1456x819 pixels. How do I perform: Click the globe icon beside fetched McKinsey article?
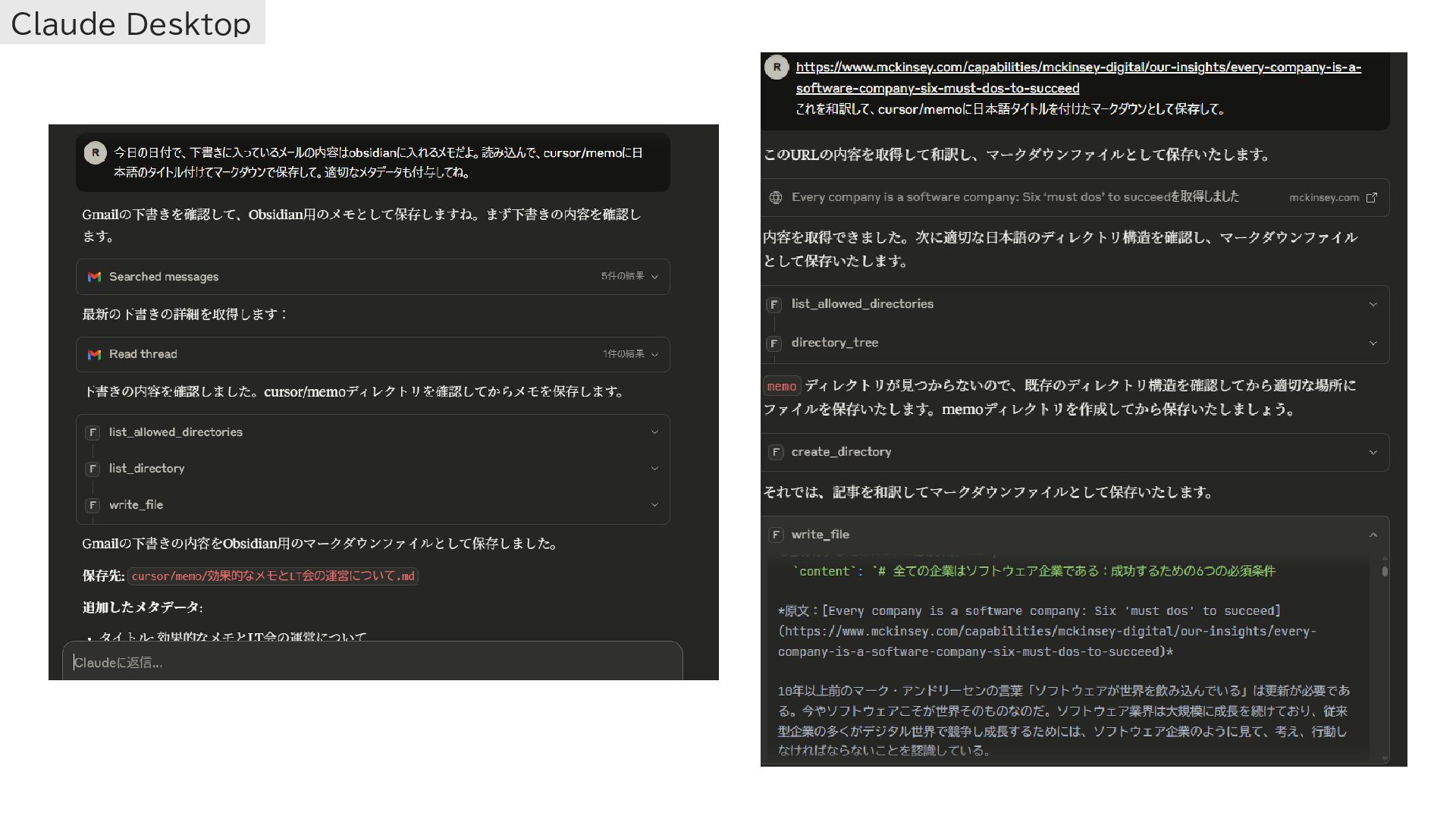pyautogui.click(x=775, y=197)
